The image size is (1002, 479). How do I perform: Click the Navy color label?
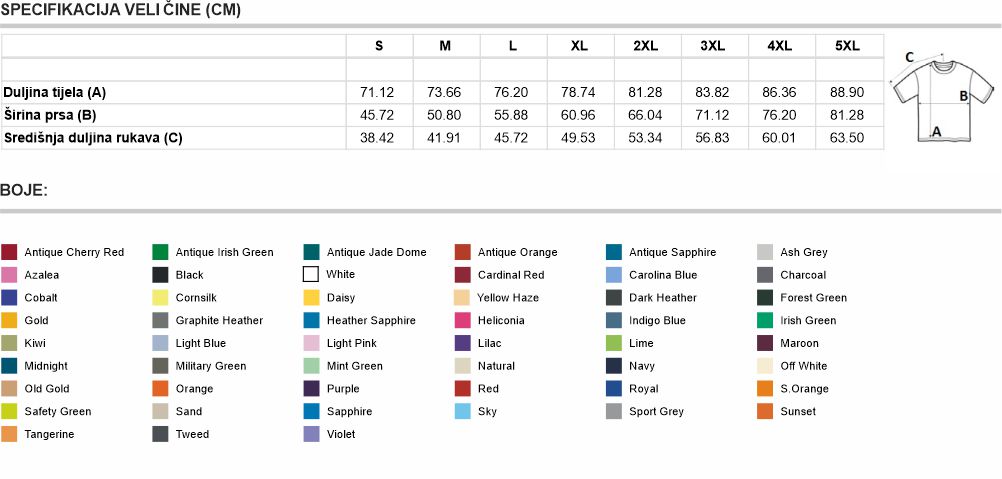tap(643, 366)
